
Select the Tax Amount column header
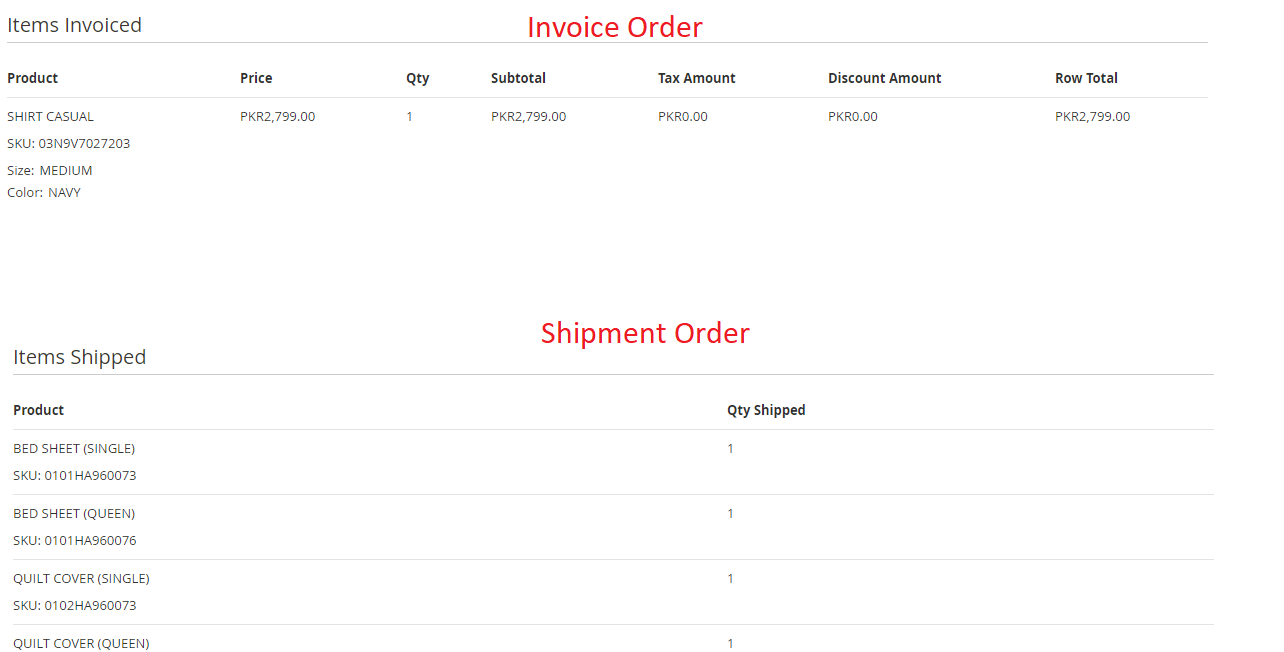coord(696,78)
